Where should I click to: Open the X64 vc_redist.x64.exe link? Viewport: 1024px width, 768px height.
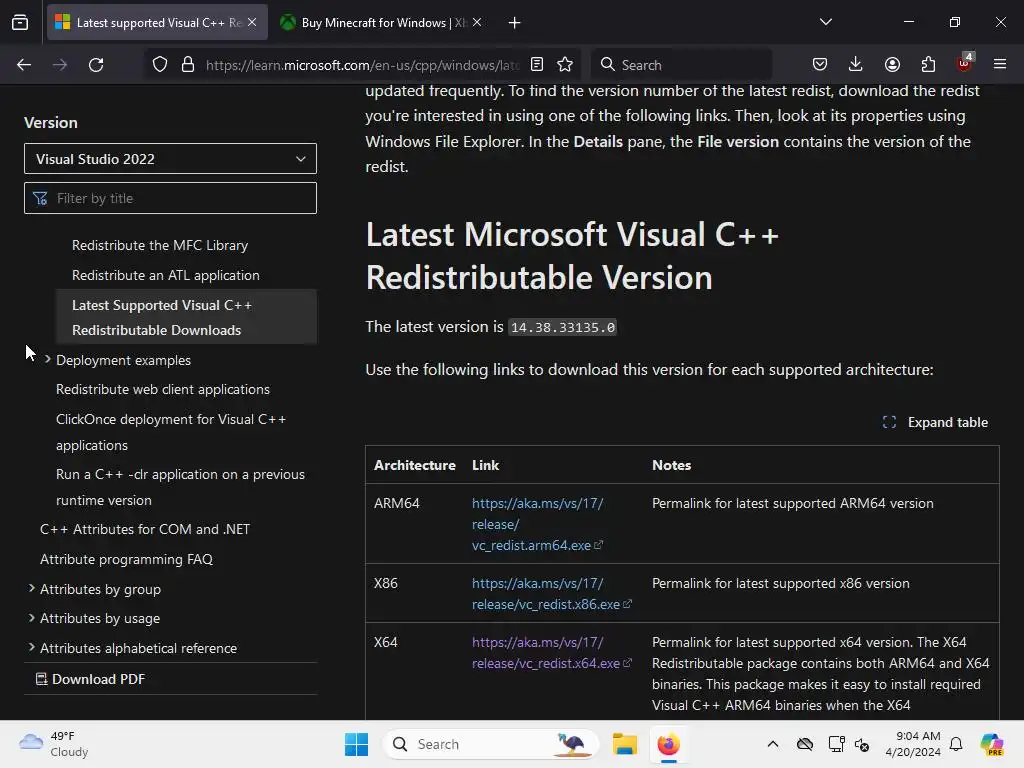pyautogui.click(x=551, y=652)
